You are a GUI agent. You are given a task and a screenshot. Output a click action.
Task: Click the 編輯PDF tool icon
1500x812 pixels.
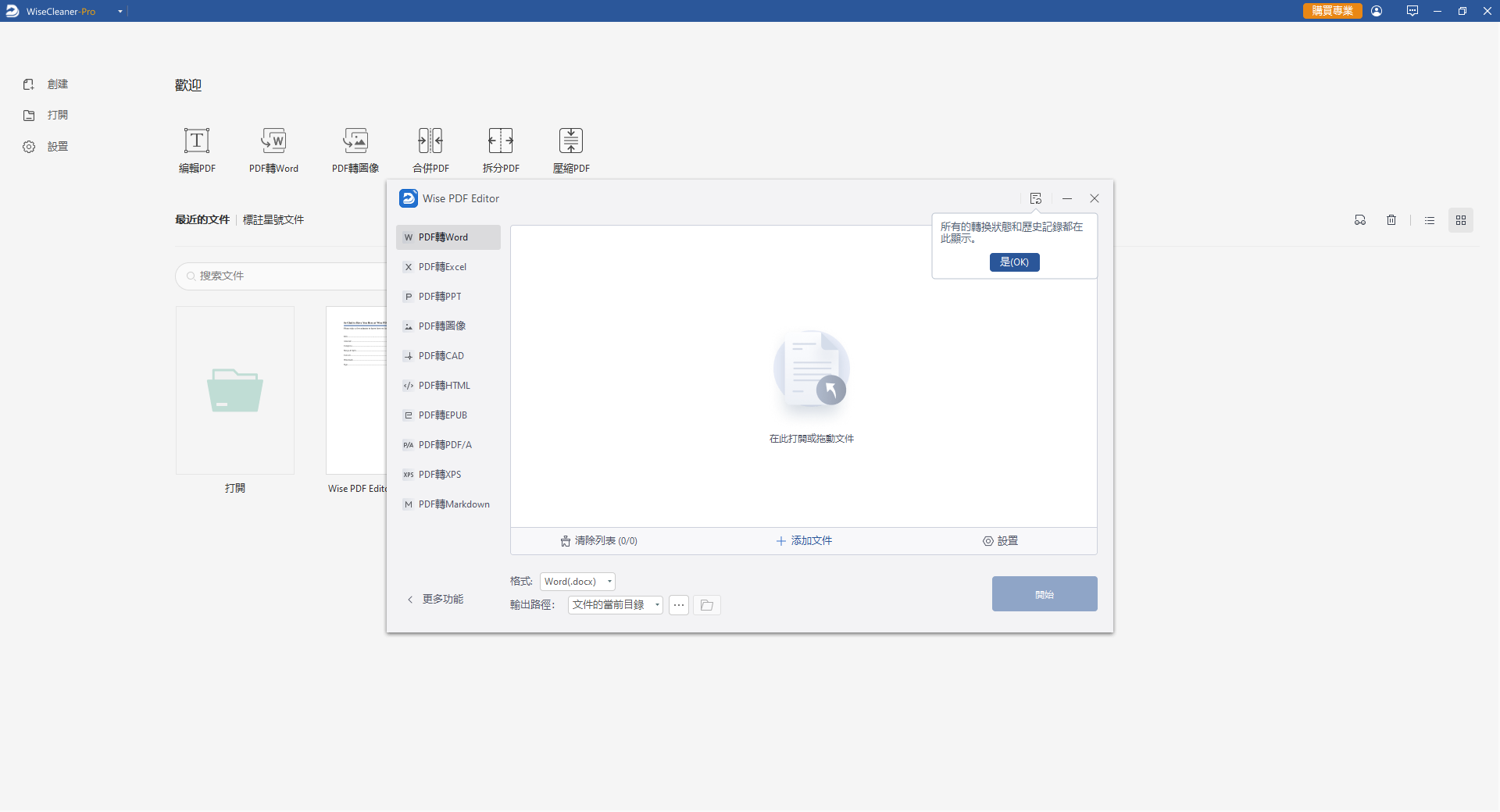click(x=197, y=141)
